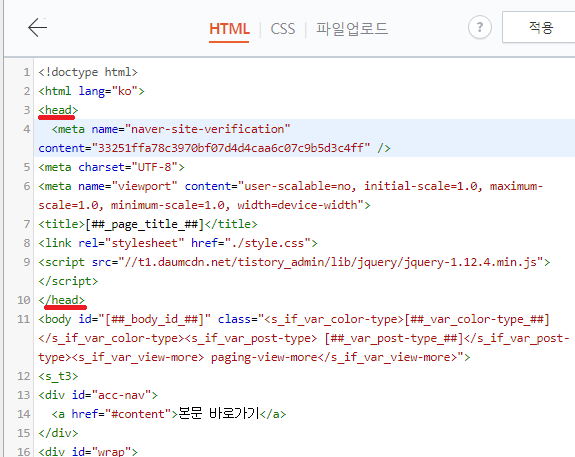
Task: Place cursor on opening <head> tag
Action: pos(58,110)
